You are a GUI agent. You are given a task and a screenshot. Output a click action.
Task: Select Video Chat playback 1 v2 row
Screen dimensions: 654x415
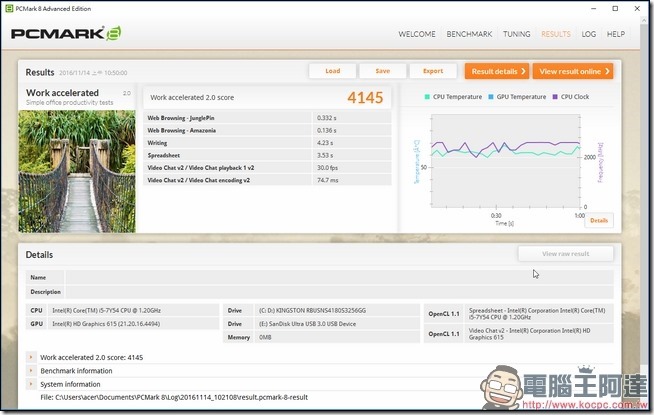point(267,168)
